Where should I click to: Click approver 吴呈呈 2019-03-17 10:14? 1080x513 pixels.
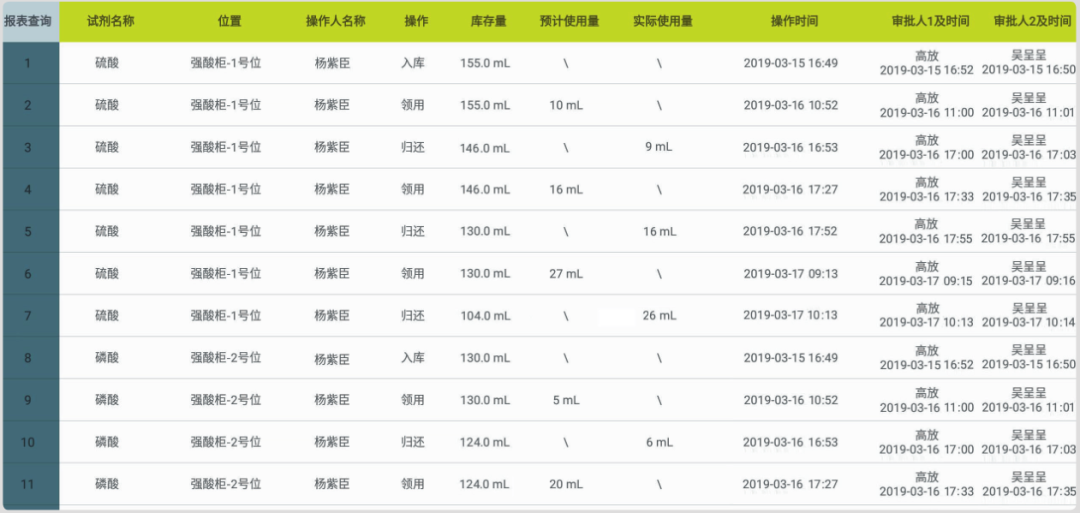pos(1028,315)
